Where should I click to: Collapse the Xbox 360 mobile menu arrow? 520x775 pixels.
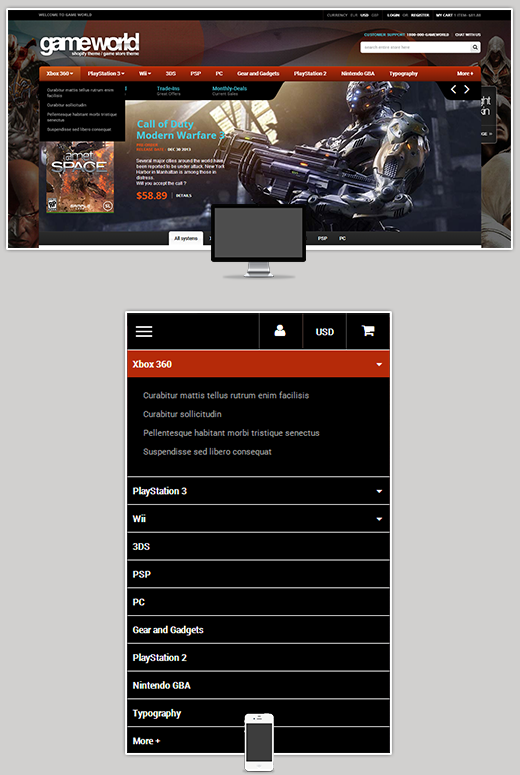tap(379, 364)
